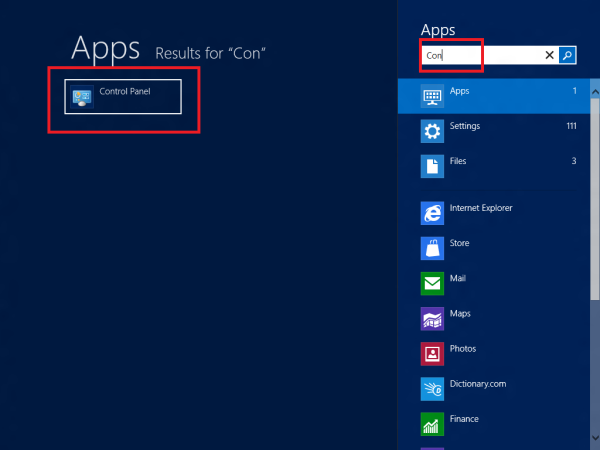
Task: Search within Photos label
Action: (x=463, y=349)
